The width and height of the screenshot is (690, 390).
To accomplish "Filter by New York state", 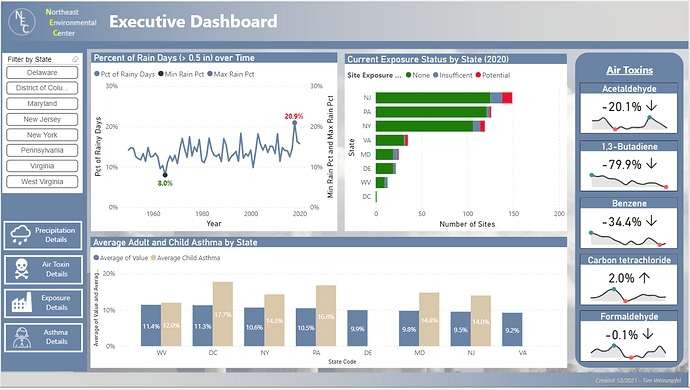I will (x=42, y=135).
